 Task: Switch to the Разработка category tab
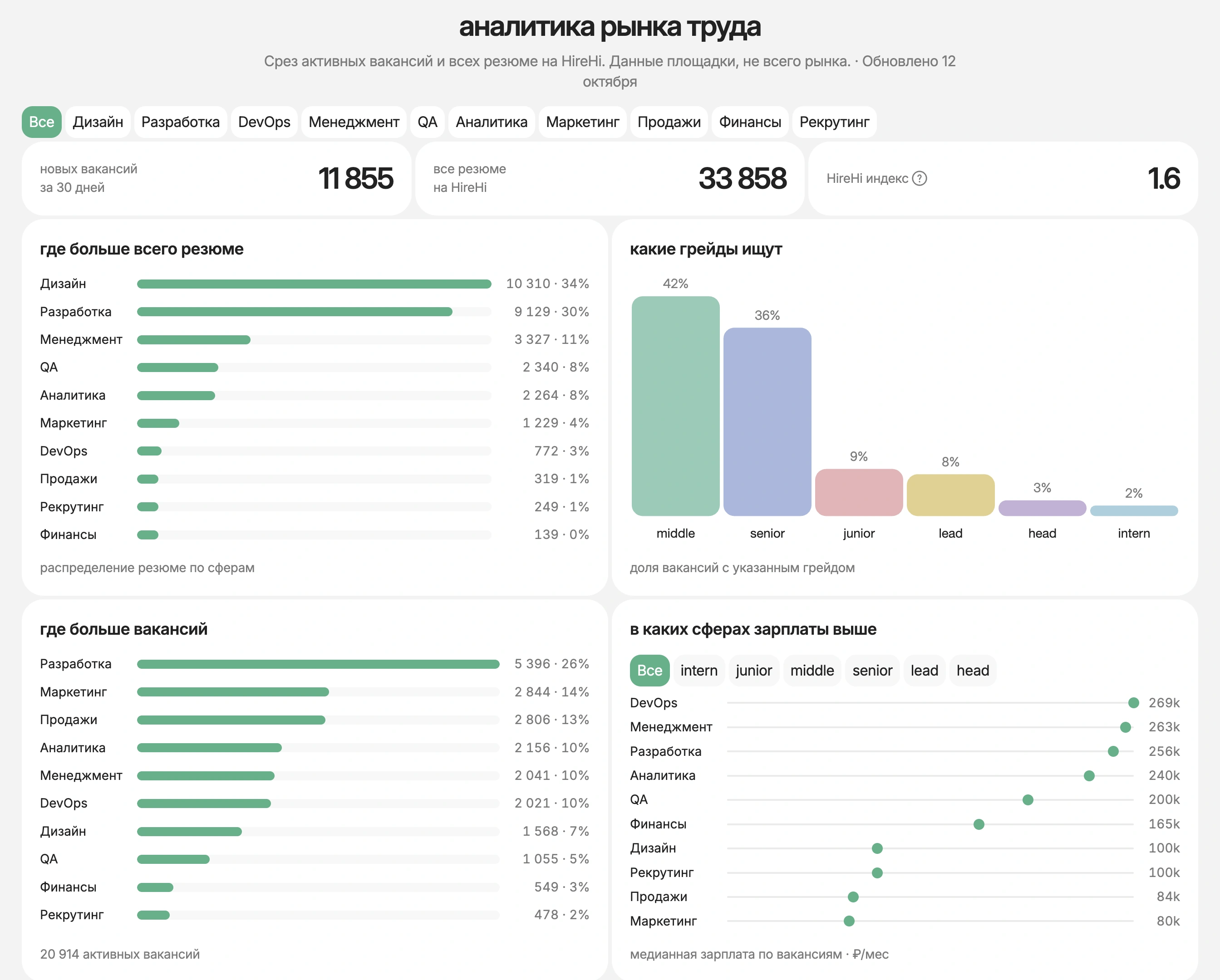click(x=181, y=122)
